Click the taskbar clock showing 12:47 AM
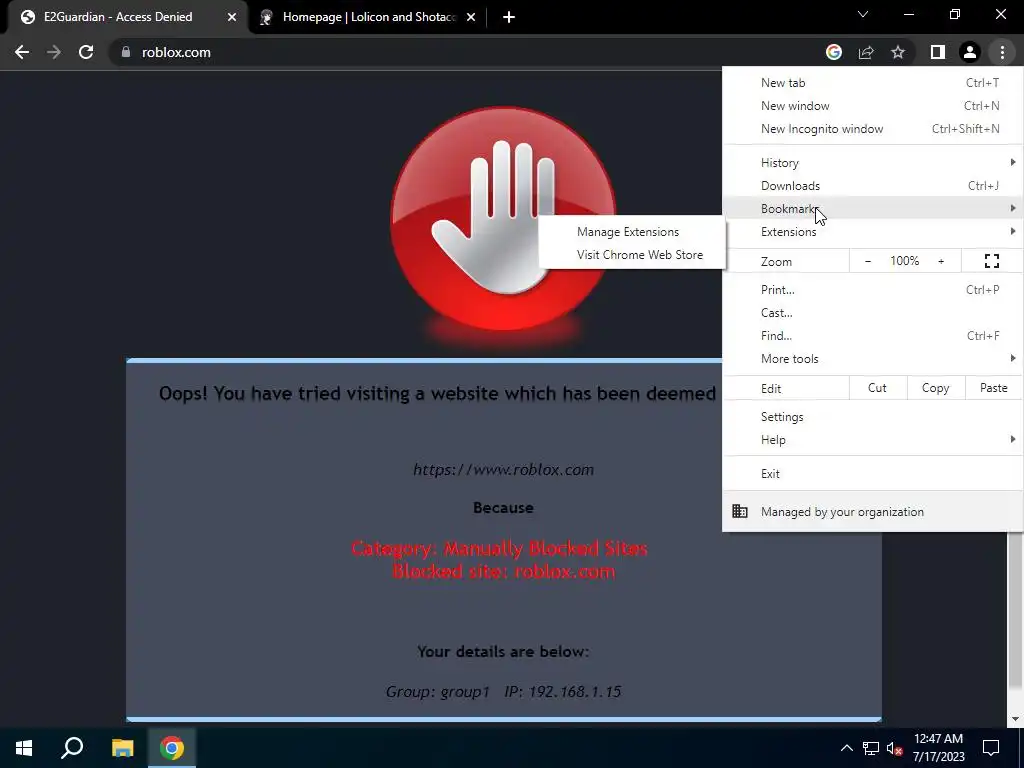1024x768 pixels. coord(938,748)
